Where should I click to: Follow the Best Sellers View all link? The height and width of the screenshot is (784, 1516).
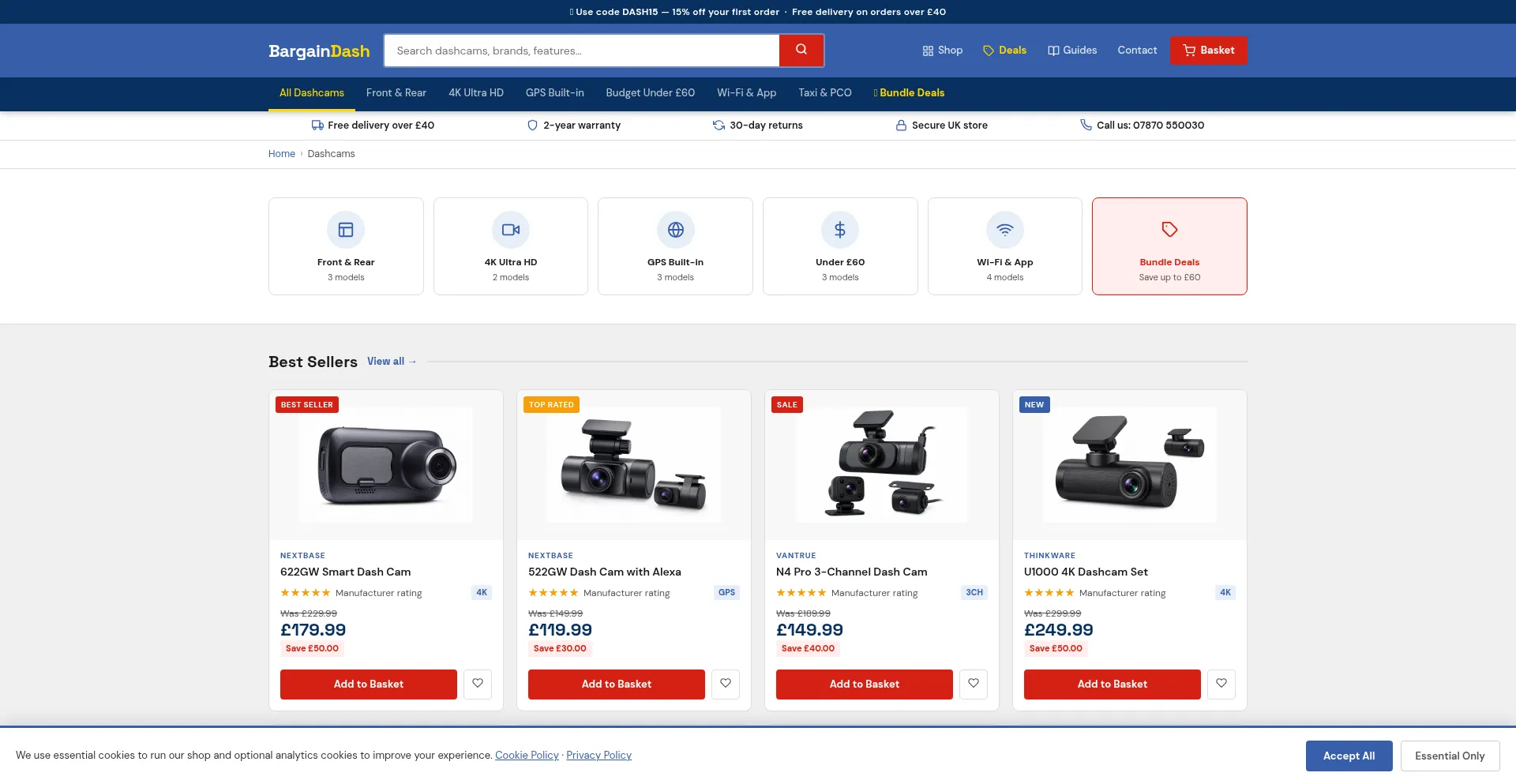(x=392, y=362)
